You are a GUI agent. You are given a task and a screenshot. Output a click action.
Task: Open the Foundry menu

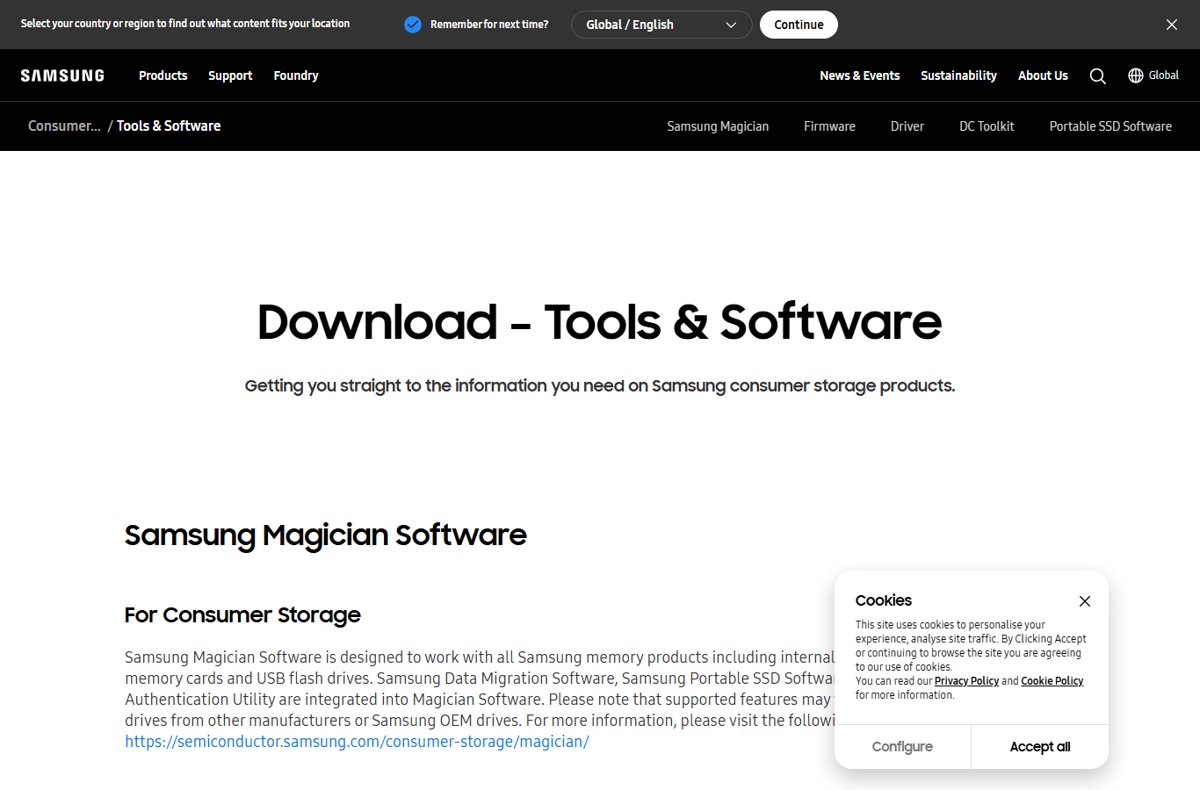pyautogui.click(x=296, y=75)
